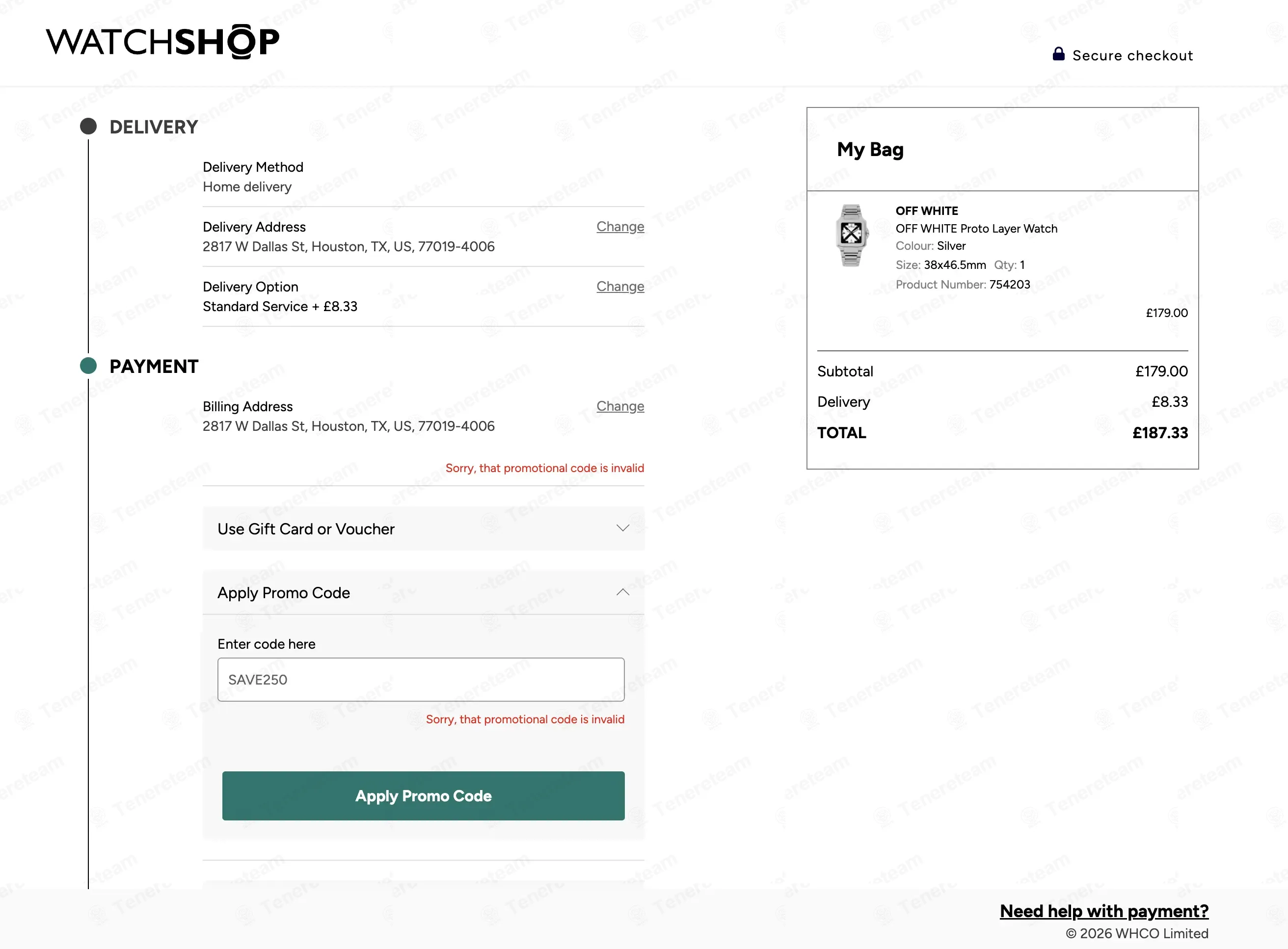1288x949 pixels.
Task: Focus the promo code input containing SAVE250
Action: point(421,680)
